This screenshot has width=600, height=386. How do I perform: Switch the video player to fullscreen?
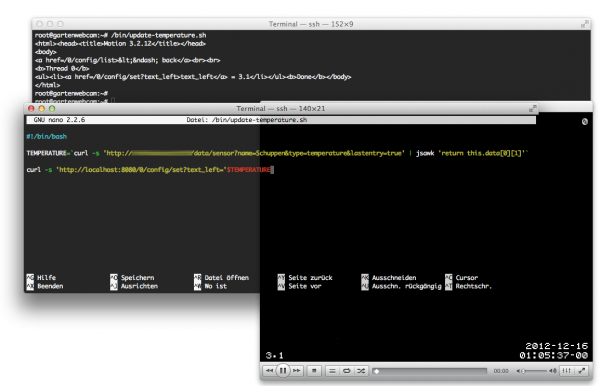(x=582, y=371)
